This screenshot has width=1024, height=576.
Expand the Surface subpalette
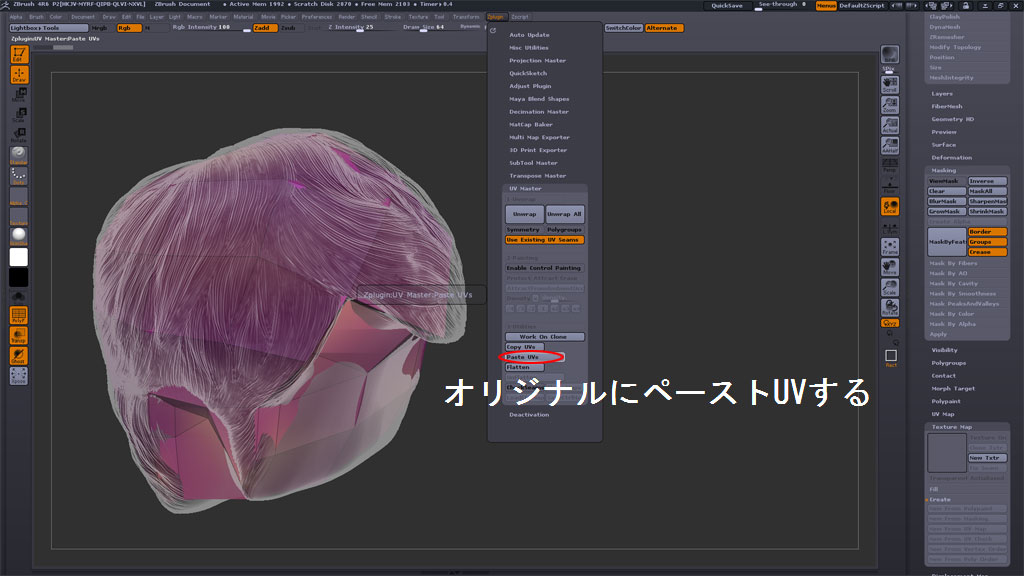click(944, 145)
